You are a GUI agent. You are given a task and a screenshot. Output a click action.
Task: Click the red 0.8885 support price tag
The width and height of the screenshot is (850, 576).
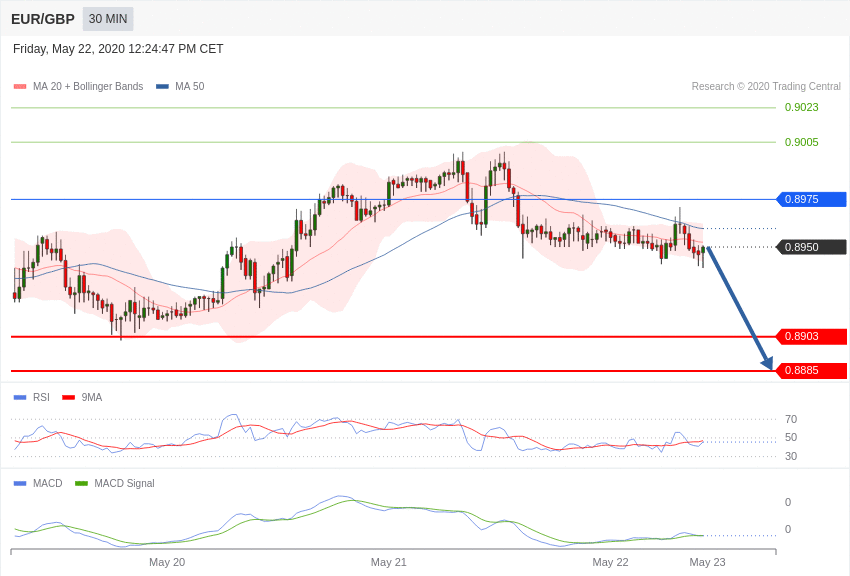(x=812, y=371)
